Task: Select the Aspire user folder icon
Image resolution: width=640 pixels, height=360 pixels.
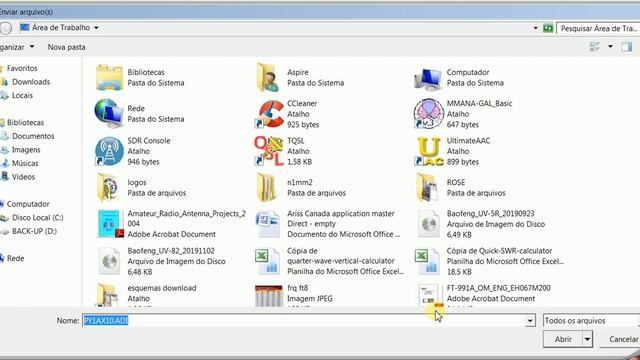Action: coord(268,78)
